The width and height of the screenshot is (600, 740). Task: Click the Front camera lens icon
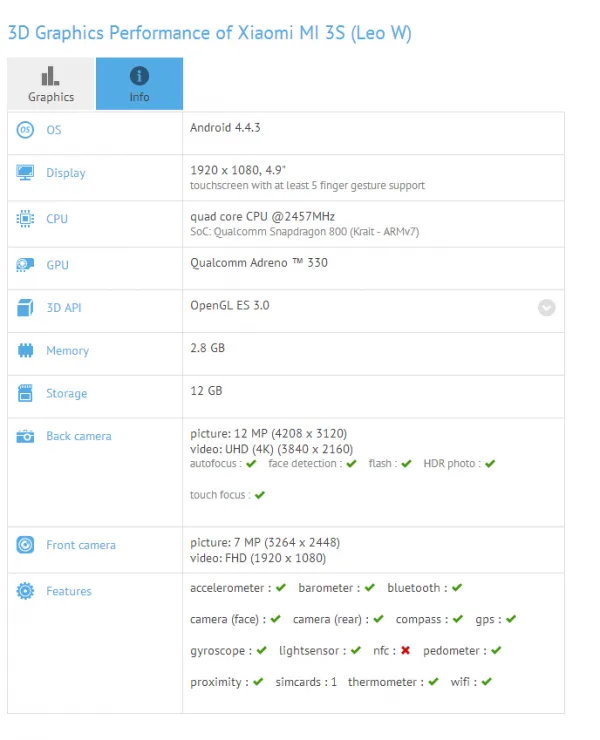click(25, 545)
